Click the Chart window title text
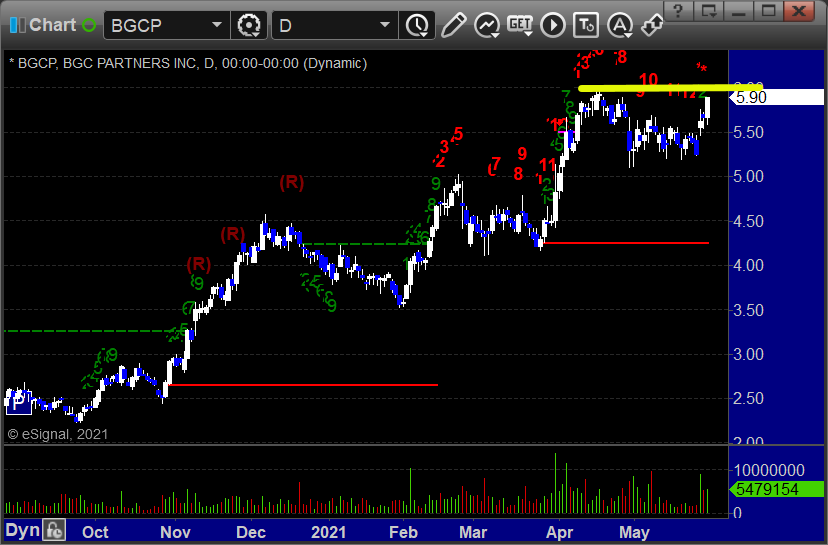The width and height of the screenshot is (828, 545). pos(53,25)
